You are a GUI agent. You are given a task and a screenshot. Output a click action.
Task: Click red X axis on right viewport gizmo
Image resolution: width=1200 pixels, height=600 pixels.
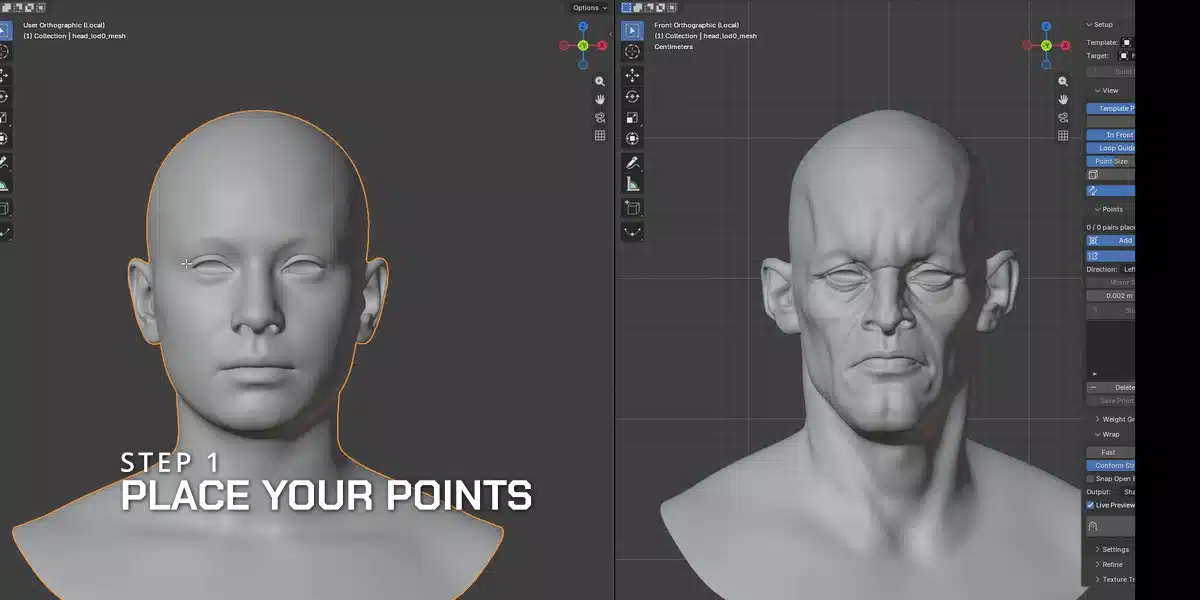pos(1066,45)
